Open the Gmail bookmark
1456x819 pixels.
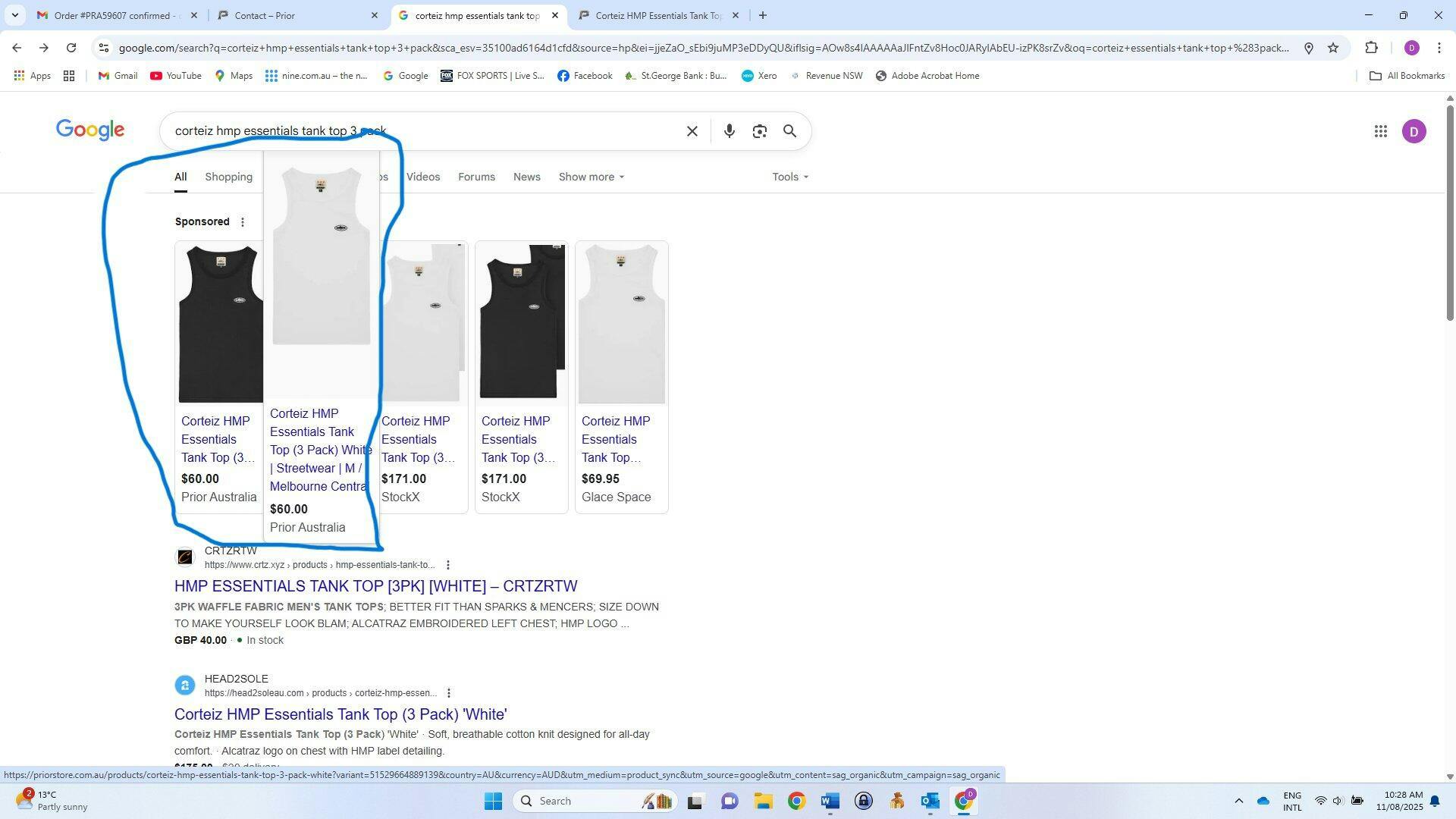coord(118,76)
